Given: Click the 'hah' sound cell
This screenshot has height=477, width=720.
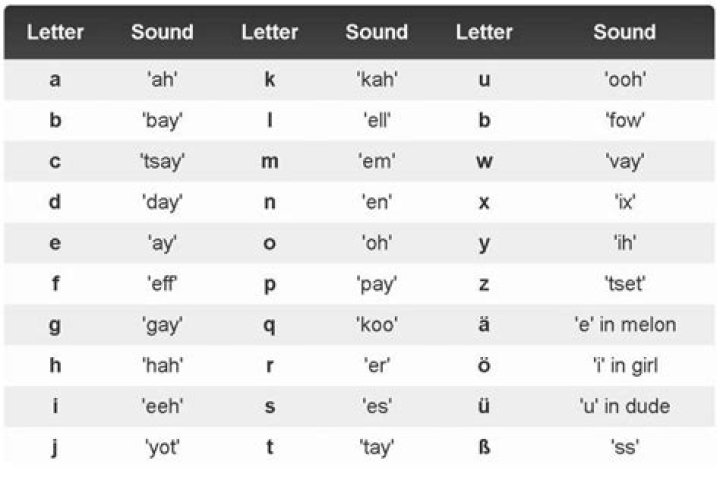Looking at the screenshot, I should 162,365.
